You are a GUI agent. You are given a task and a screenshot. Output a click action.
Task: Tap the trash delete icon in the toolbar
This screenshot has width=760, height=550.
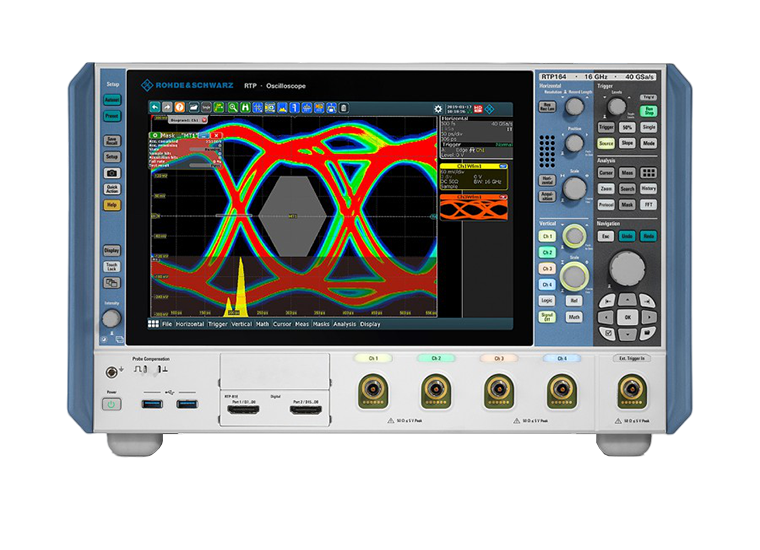coord(344,108)
